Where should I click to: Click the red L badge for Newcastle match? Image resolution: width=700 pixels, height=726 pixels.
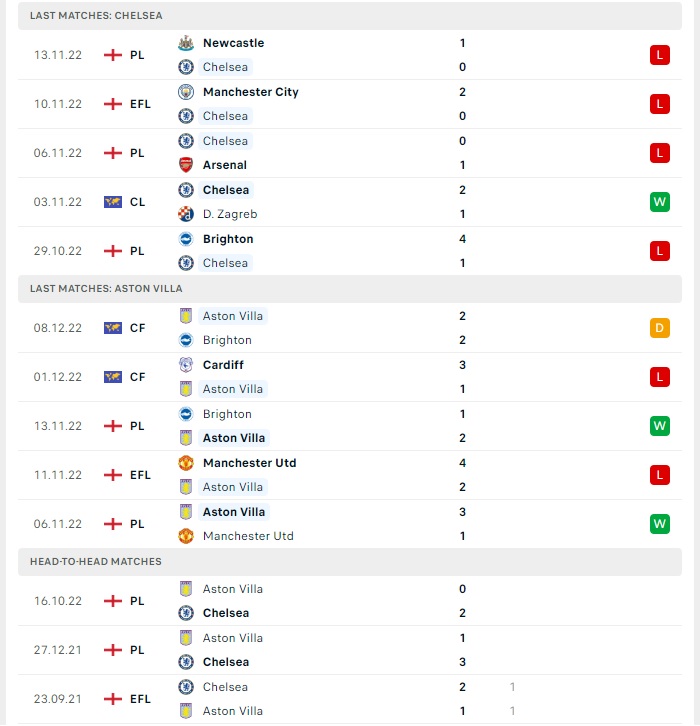point(660,55)
